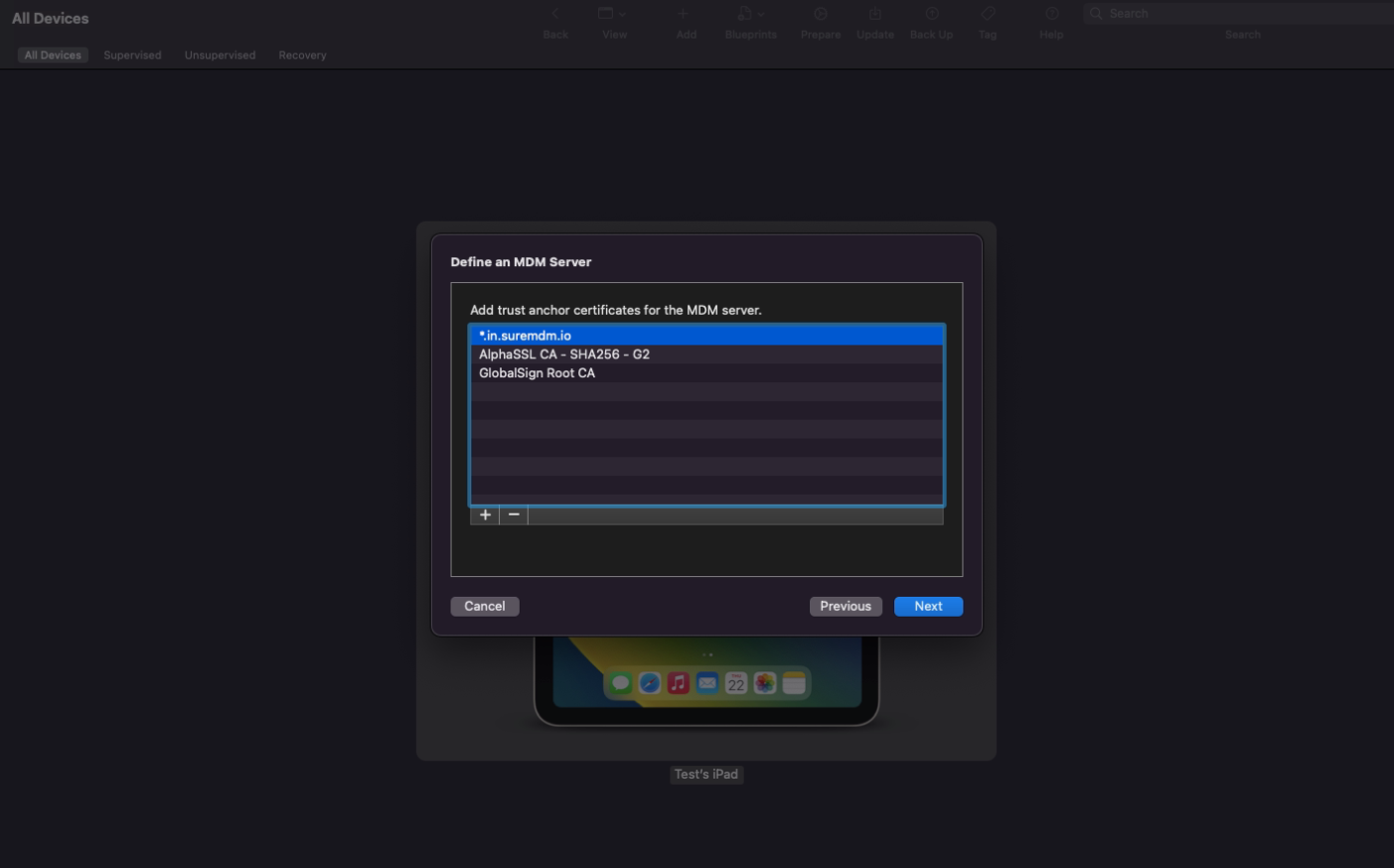Select AlphaSSL CA - SHA256 - G2 certificate
The width and height of the screenshot is (1394, 868).
point(706,355)
